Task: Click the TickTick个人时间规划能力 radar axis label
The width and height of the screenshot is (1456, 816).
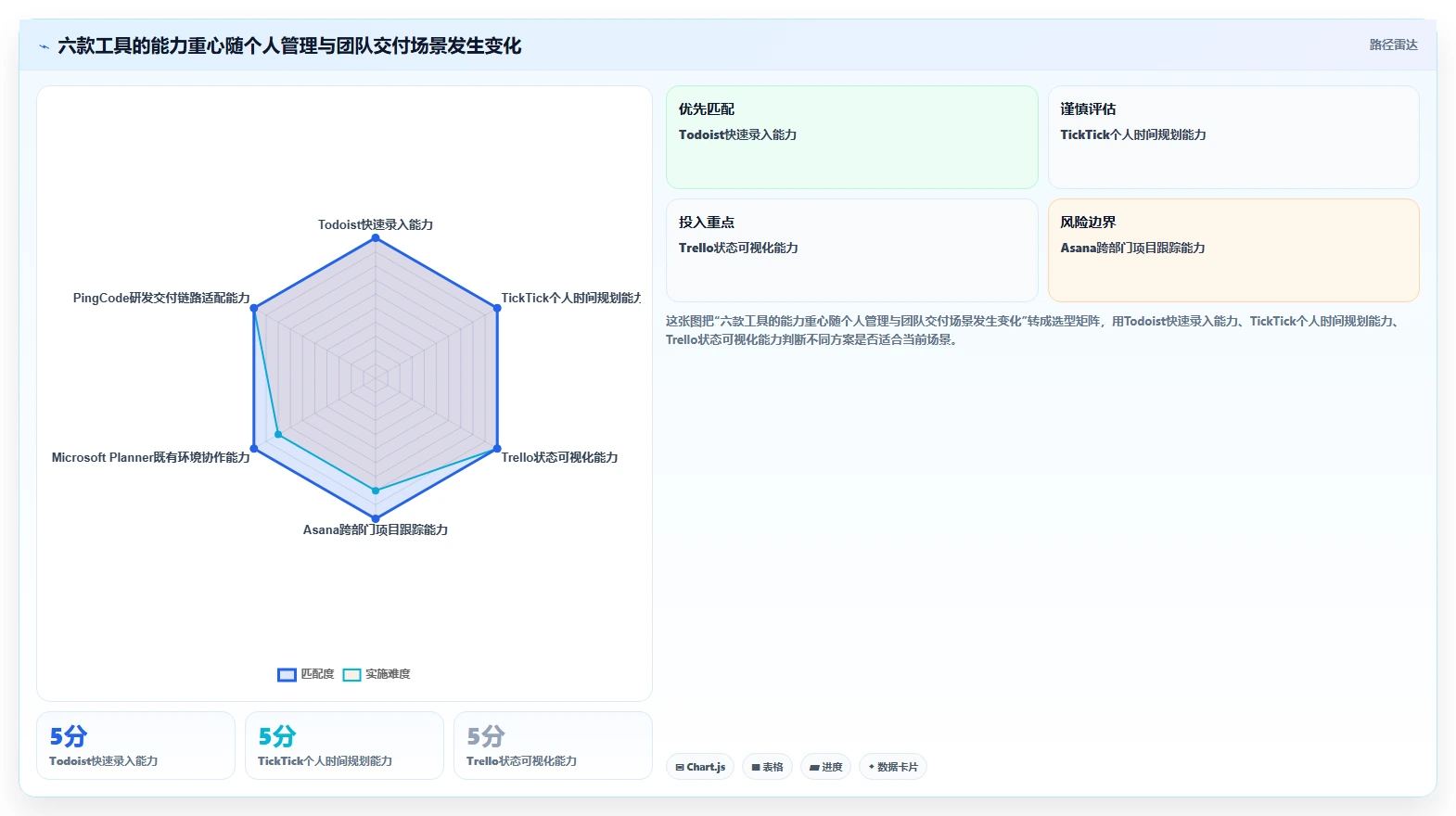Action: pyautogui.click(x=571, y=298)
